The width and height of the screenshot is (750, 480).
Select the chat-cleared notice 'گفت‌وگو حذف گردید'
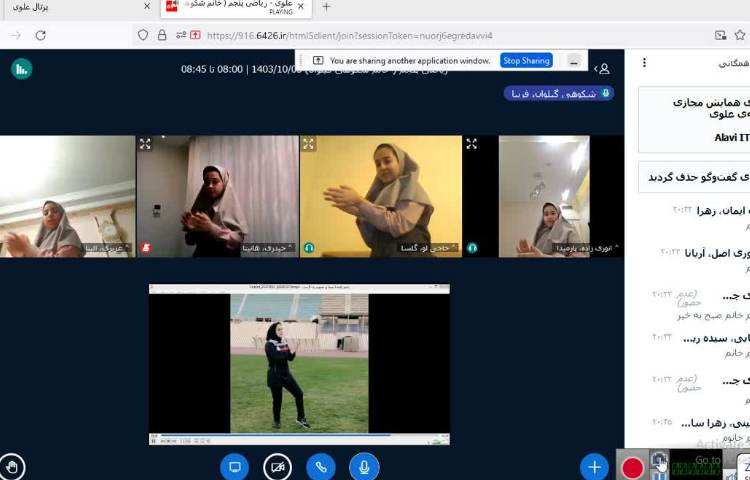[694, 177]
